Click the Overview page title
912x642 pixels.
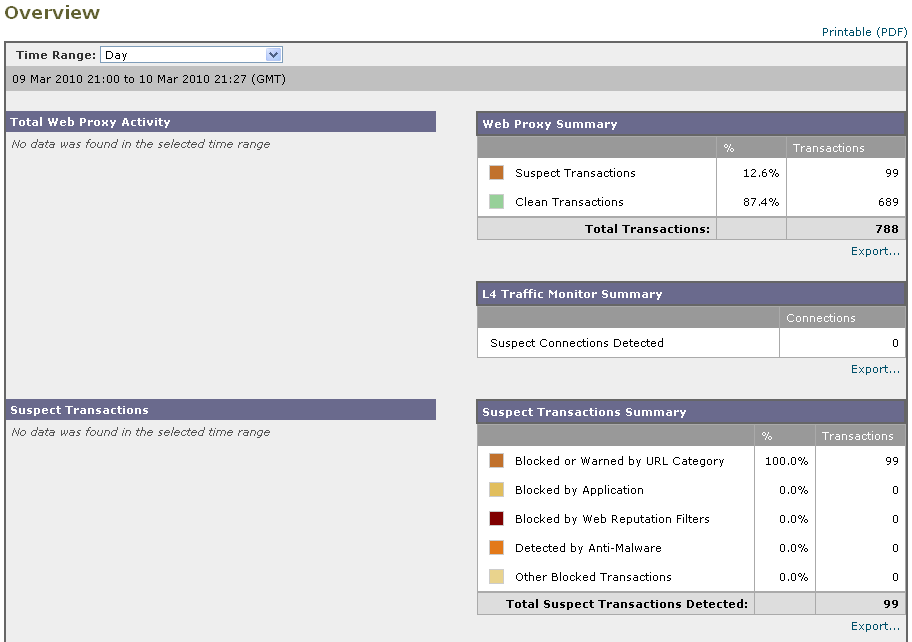(52, 13)
